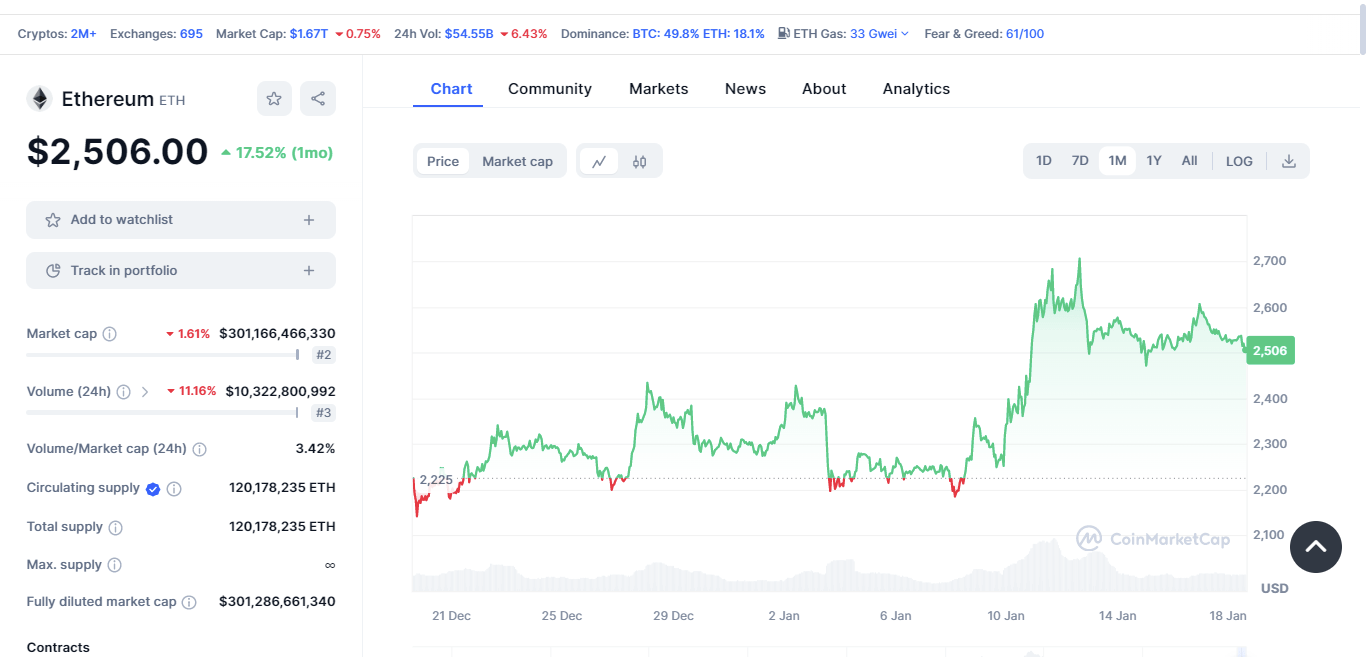Open the Analytics tab

point(916,89)
